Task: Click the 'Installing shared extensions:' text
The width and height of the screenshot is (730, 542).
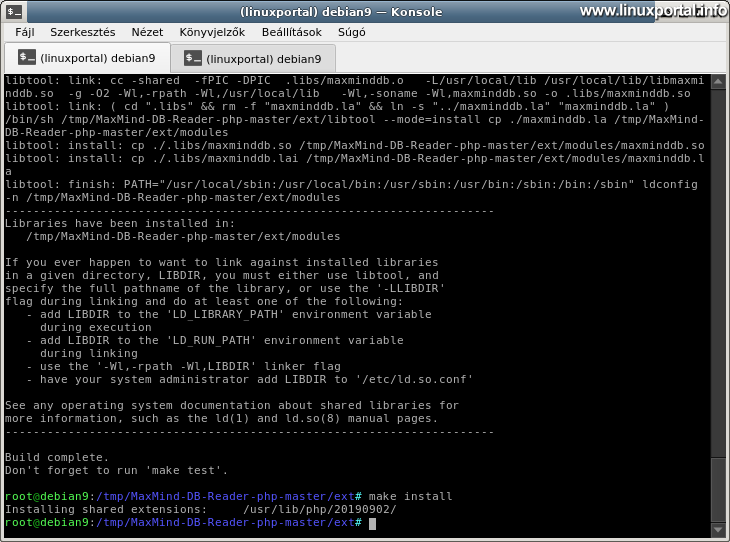Action: 106,509
